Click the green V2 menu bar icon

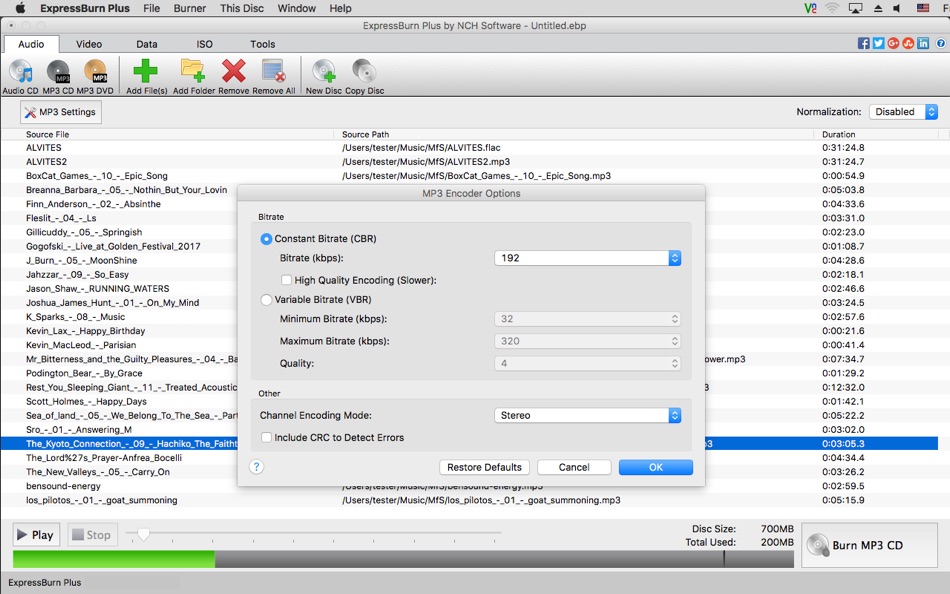(810, 8)
